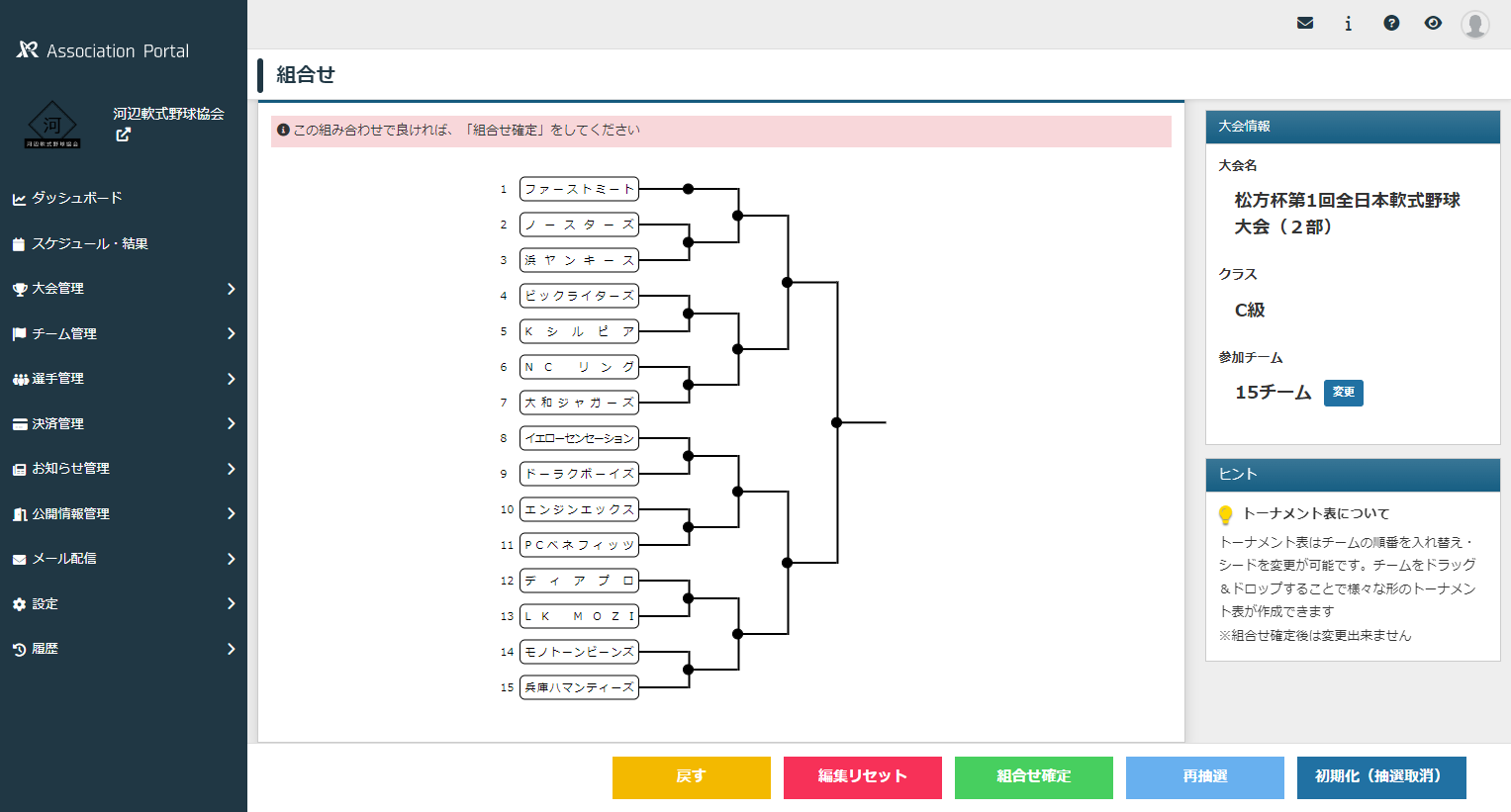The height and width of the screenshot is (812, 1511).
Task: Open the external link icon under 河辺軟式野球協会
Action: click(x=123, y=135)
